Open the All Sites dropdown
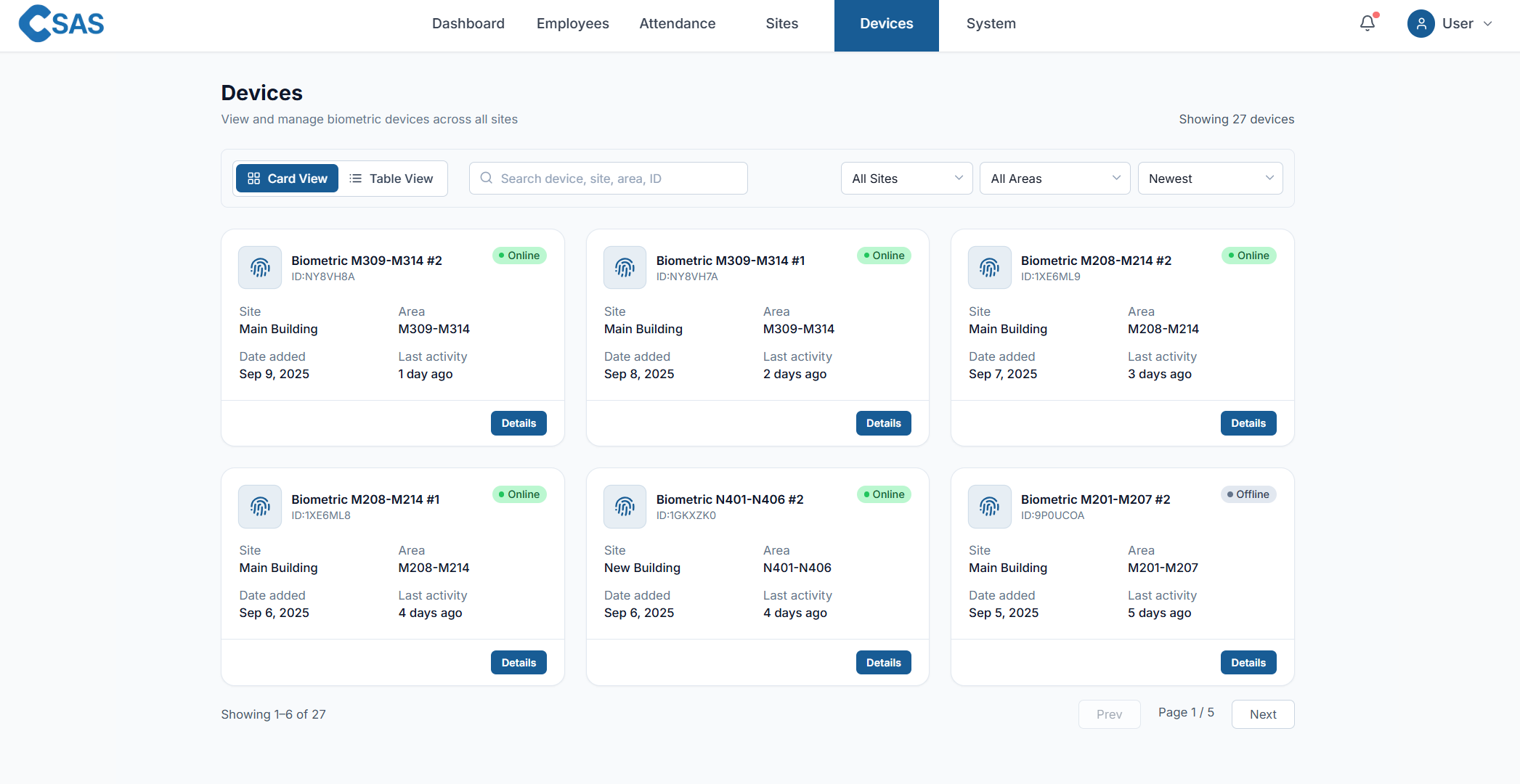 (x=906, y=179)
